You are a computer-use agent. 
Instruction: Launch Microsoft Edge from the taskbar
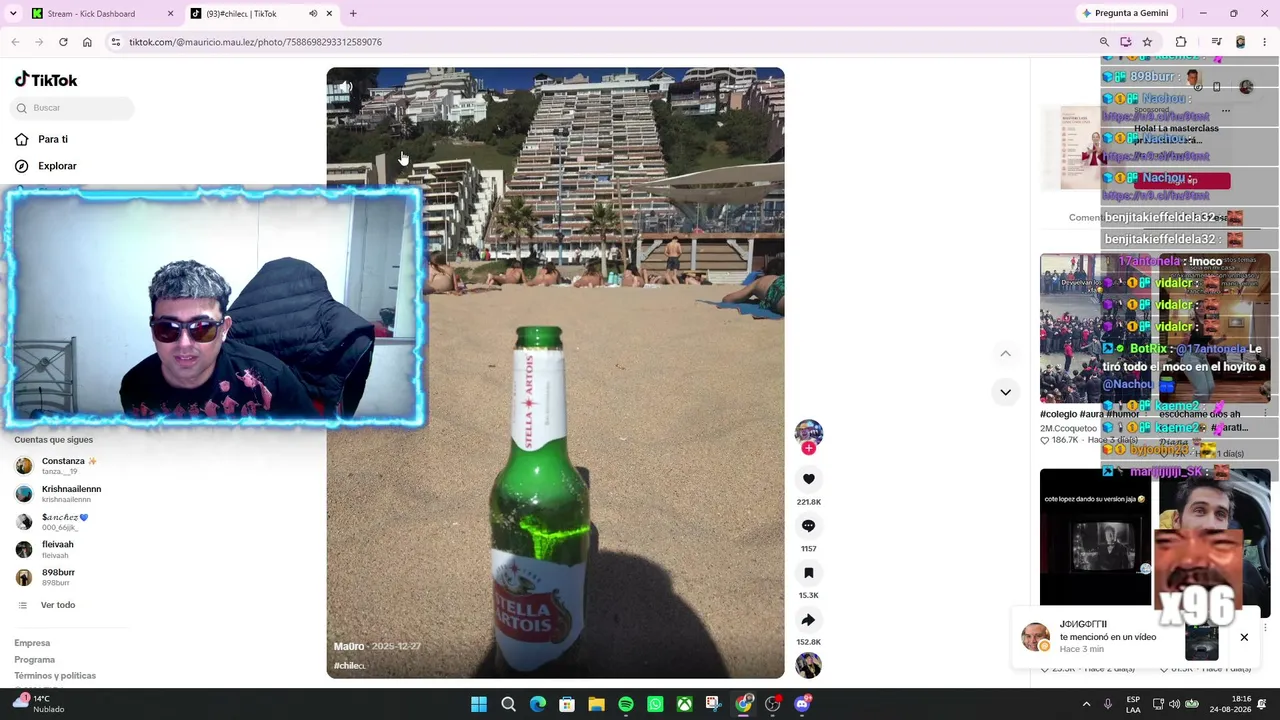pos(538,704)
